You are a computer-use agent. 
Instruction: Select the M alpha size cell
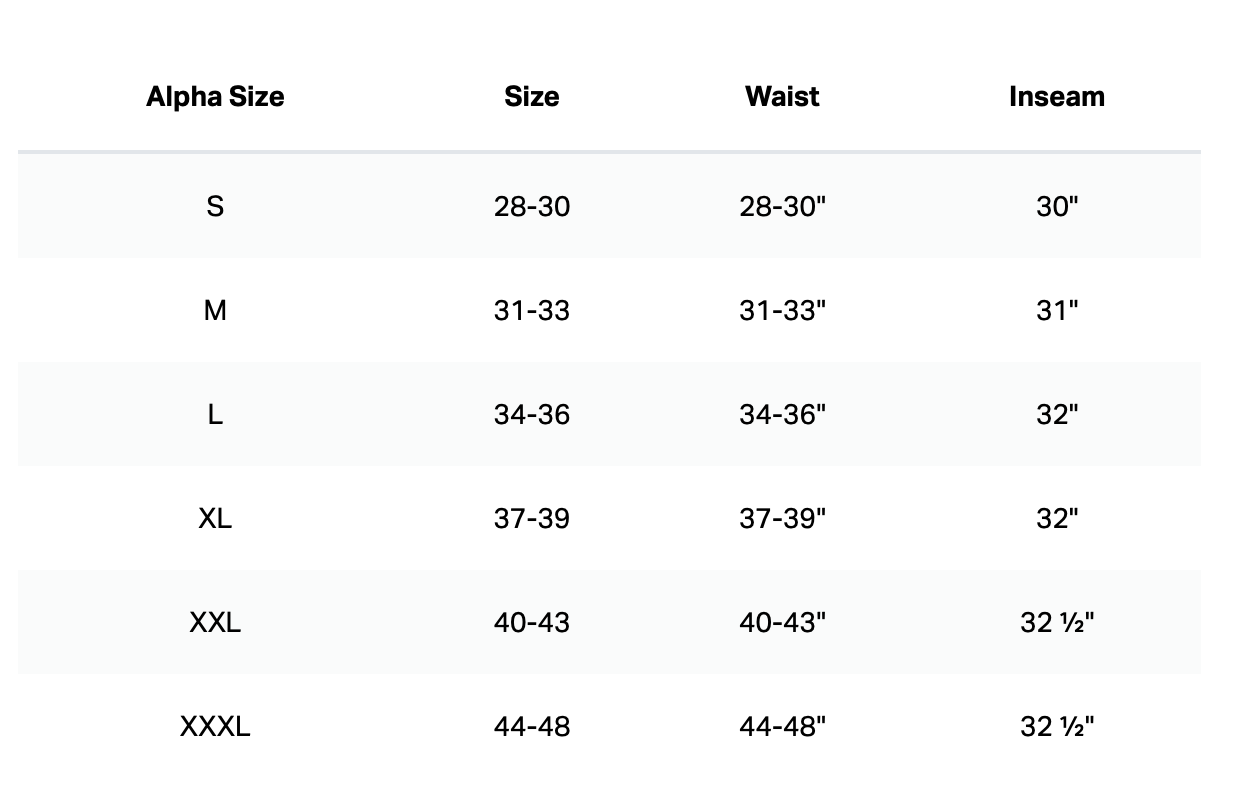pos(215,311)
